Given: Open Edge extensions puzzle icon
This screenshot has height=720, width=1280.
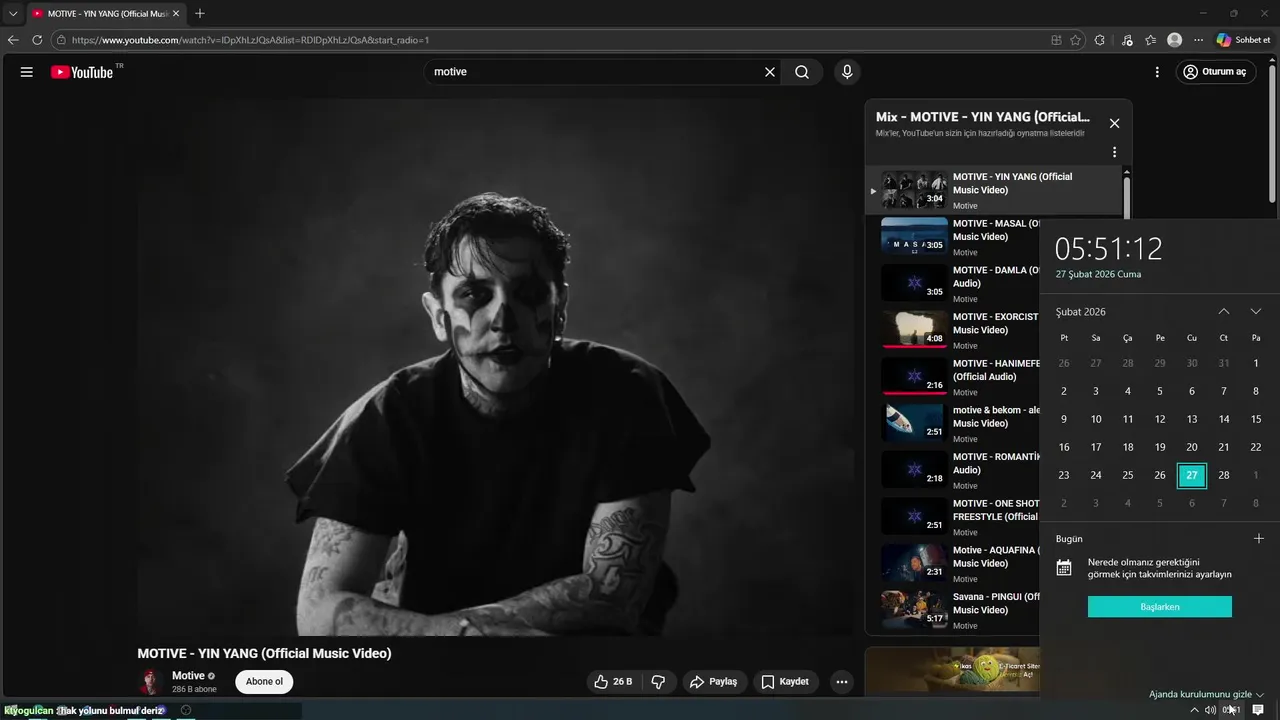Looking at the screenshot, I should click(x=1100, y=40).
